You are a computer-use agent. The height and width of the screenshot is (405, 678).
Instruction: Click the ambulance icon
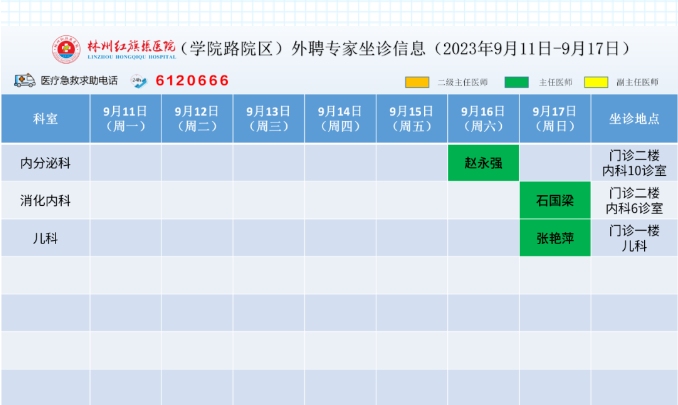(x=24, y=80)
